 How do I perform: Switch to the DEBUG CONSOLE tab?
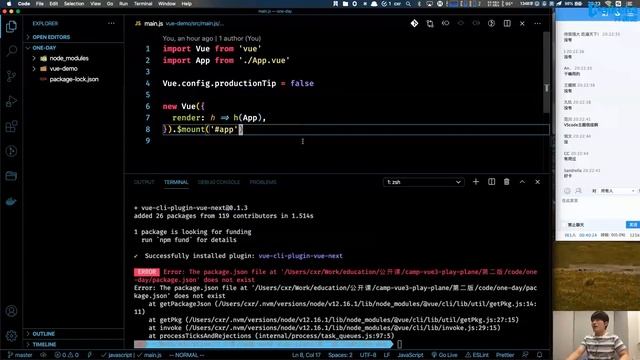click(x=219, y=182)
